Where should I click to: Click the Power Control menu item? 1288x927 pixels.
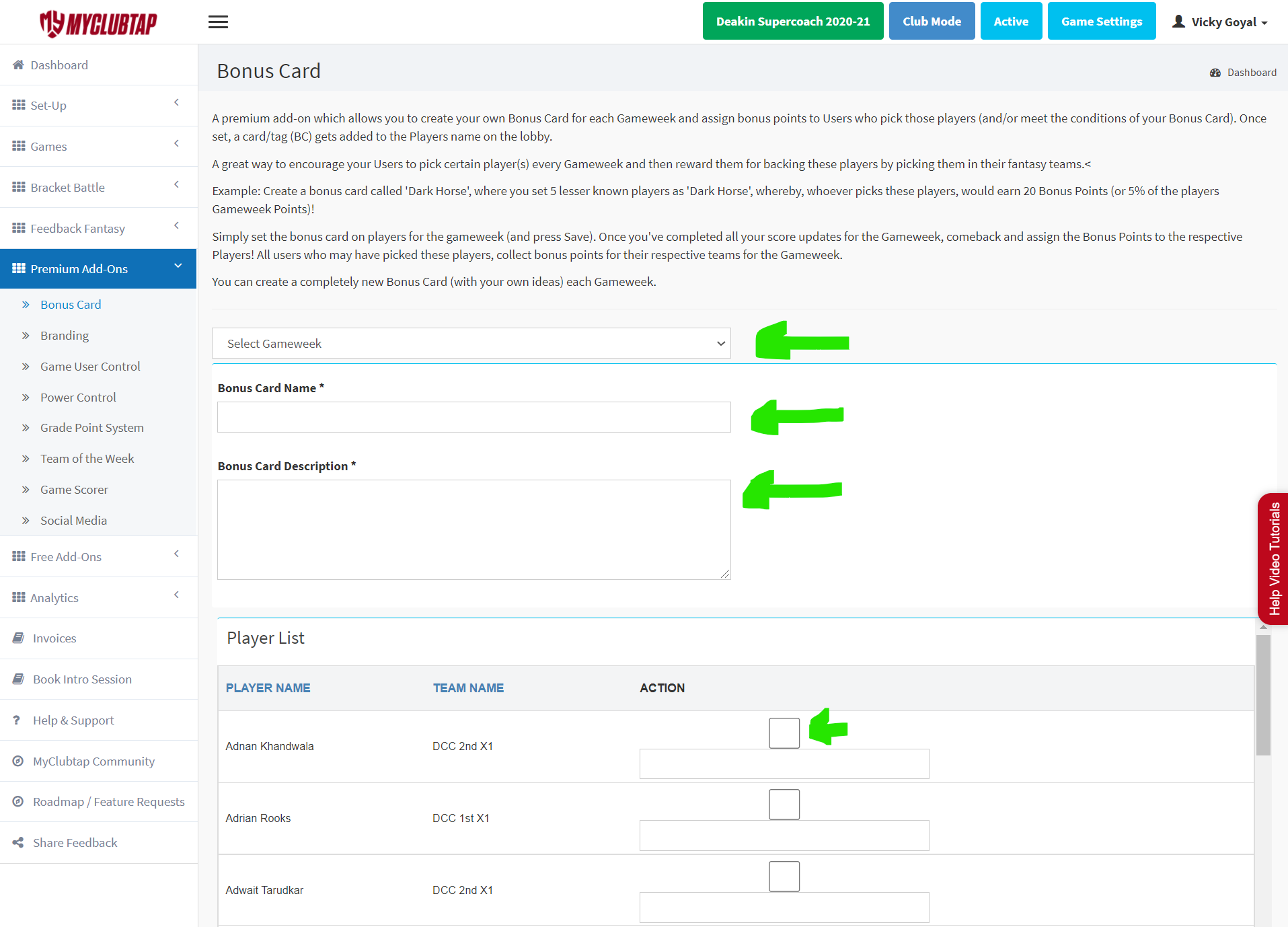tap(78, 398)
